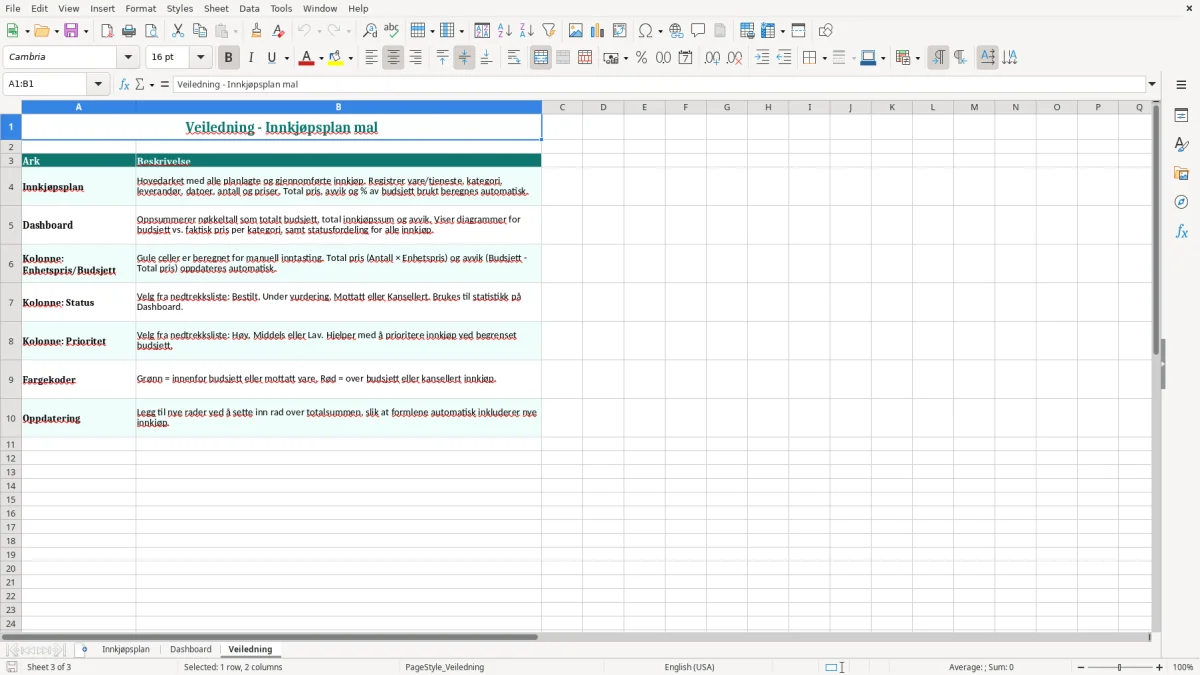This screenshot has width=1200, height=675.
Task: Insert a chart
Action: click(598, 31)
